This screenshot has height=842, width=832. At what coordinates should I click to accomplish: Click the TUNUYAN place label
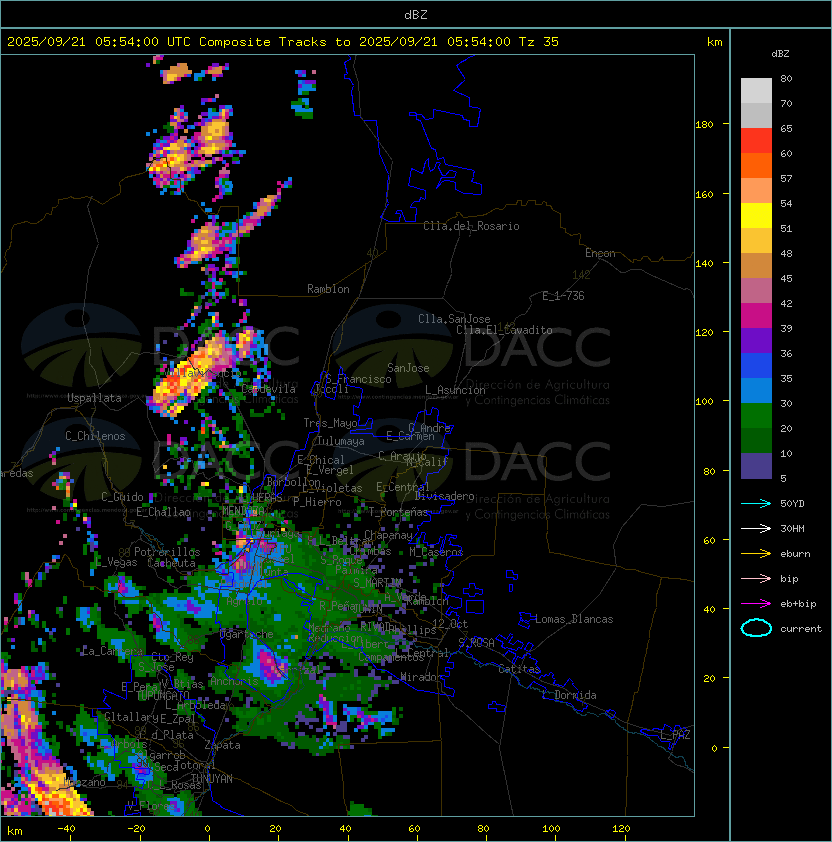pos(212,779)
